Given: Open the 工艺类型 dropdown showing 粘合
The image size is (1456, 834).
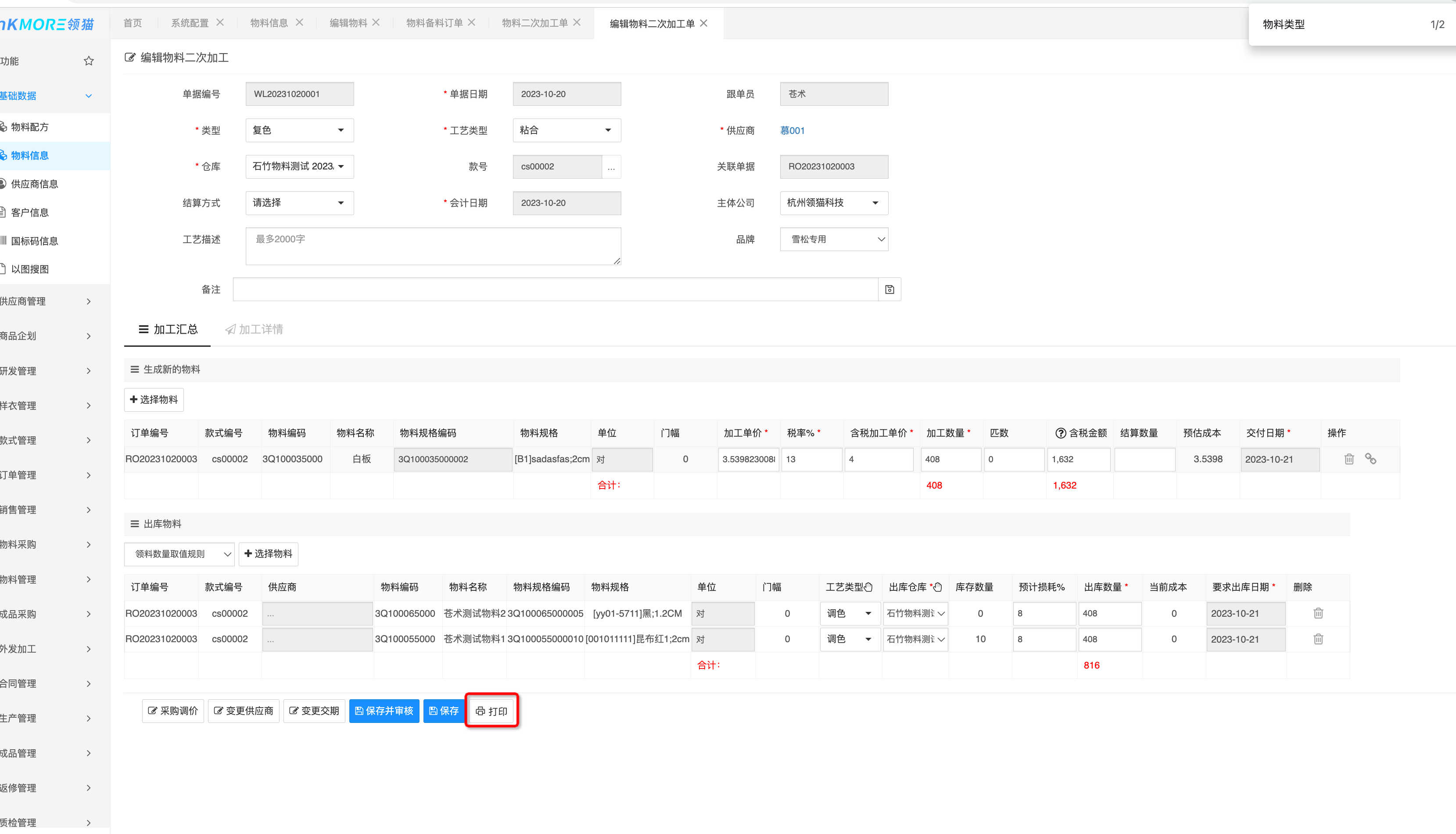Looking at the screenshot, I should click(566, 130).
